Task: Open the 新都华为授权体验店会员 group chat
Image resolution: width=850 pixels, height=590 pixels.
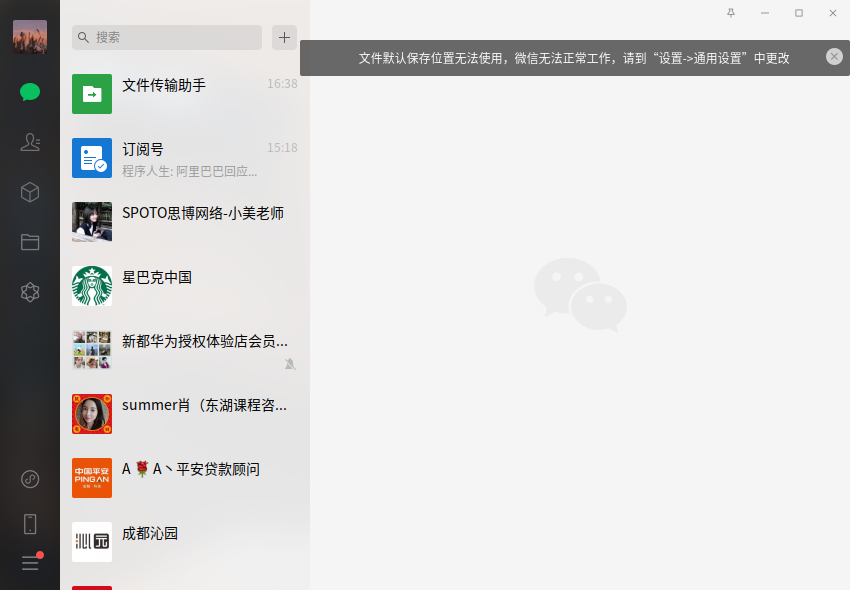Action: click(185, 350)
